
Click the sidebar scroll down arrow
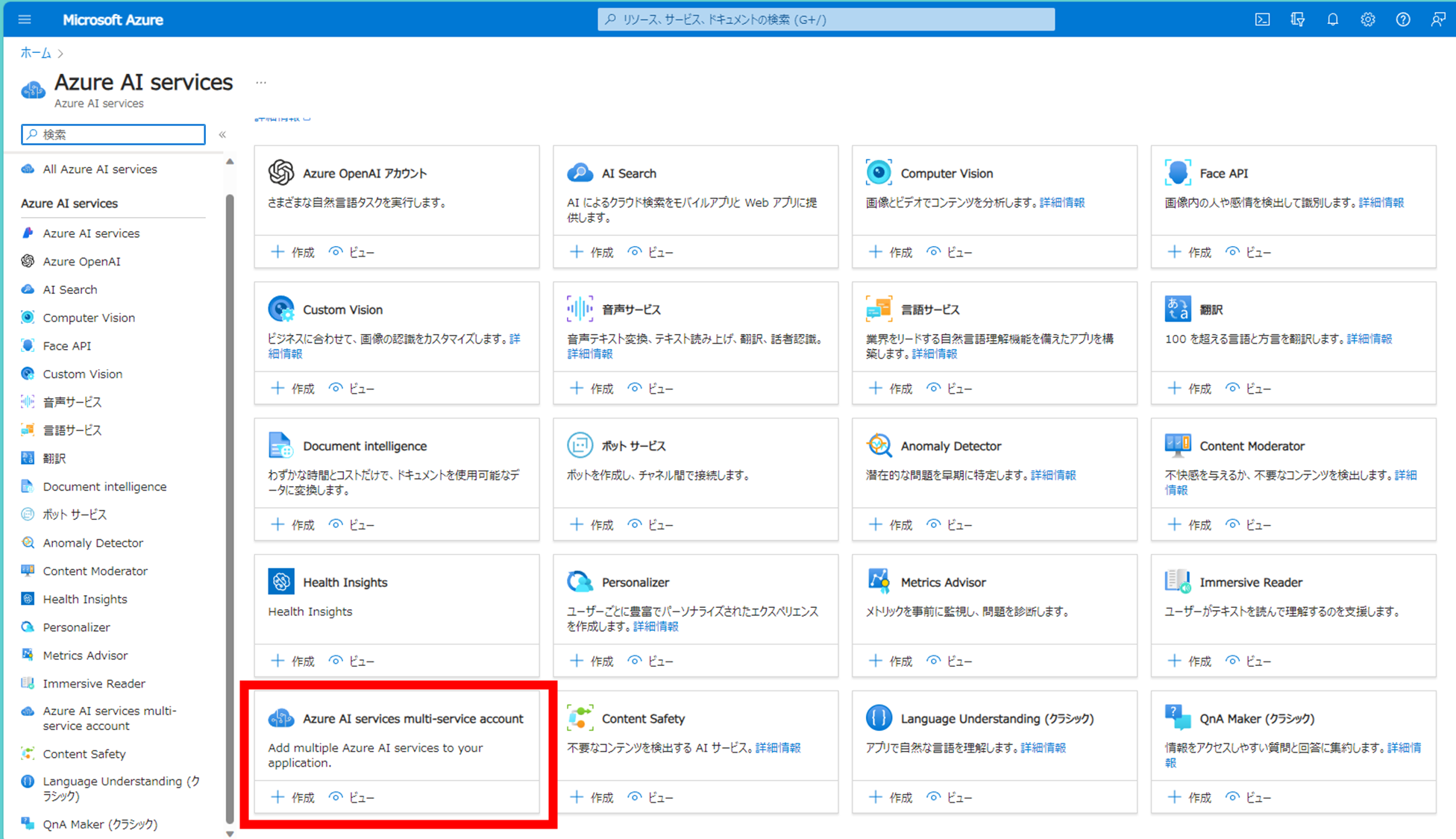230,833
